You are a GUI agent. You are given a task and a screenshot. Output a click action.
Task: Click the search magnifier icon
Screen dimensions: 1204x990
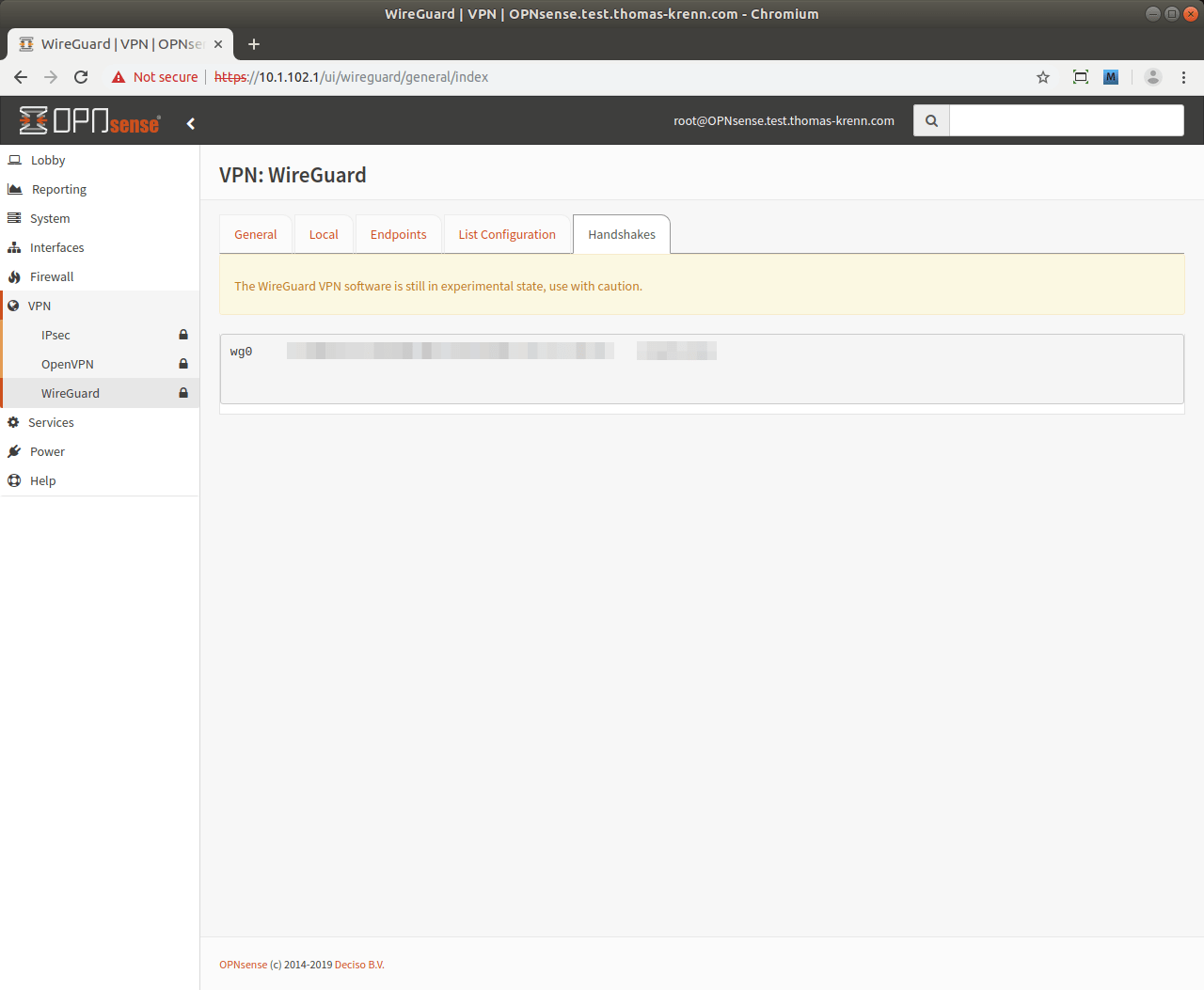pyautogui.click(x=931, y=120)
